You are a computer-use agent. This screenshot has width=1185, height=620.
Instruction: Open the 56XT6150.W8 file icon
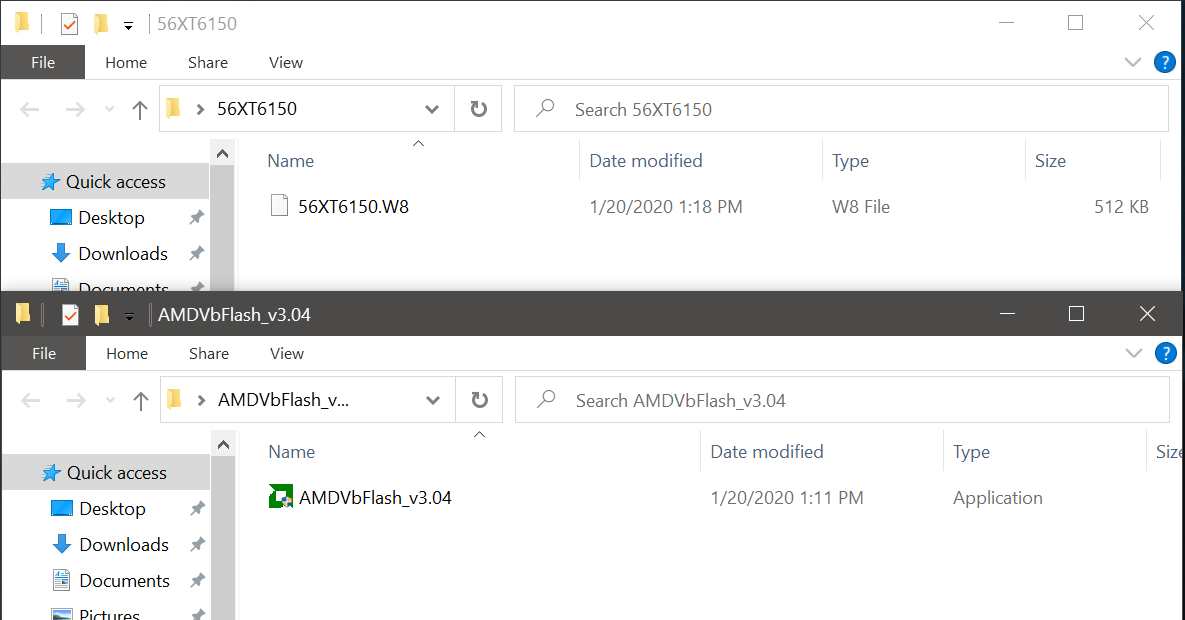pyautogui.click(x=279, y=206)
